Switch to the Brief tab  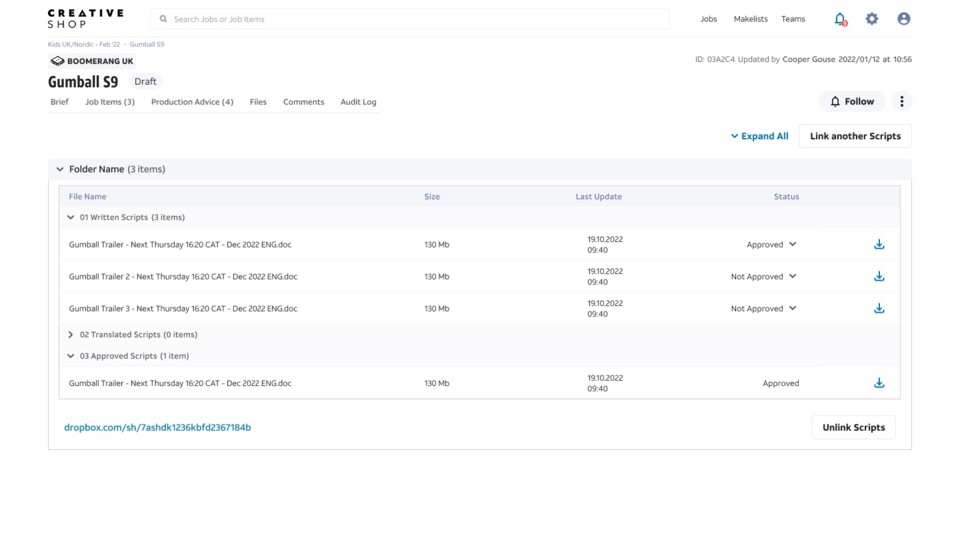click(x=59, y=102)
